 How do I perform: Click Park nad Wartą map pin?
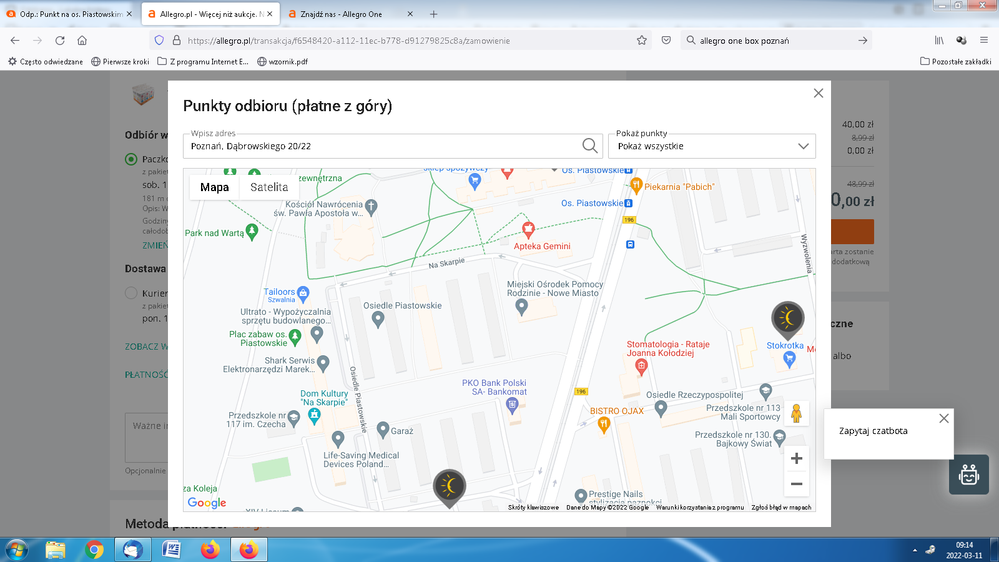tap(252, 232)
